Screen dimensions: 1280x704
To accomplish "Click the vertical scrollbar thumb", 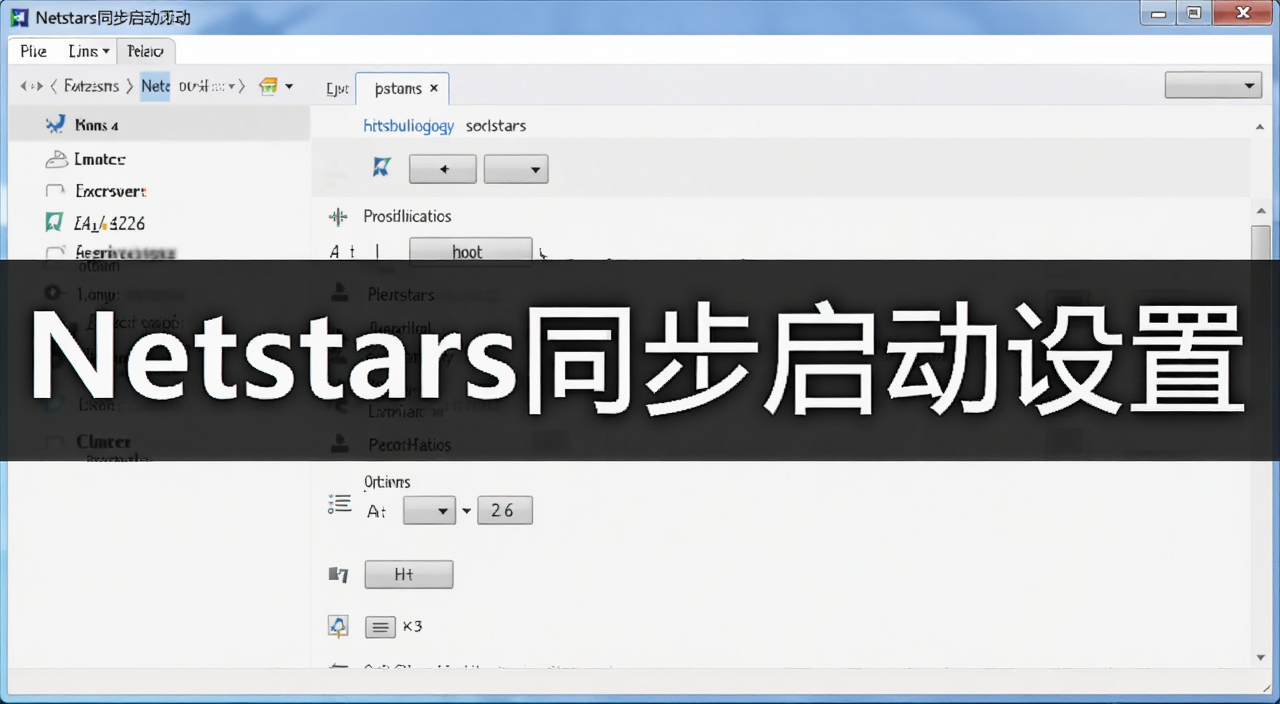I will tap(1261, 243).
